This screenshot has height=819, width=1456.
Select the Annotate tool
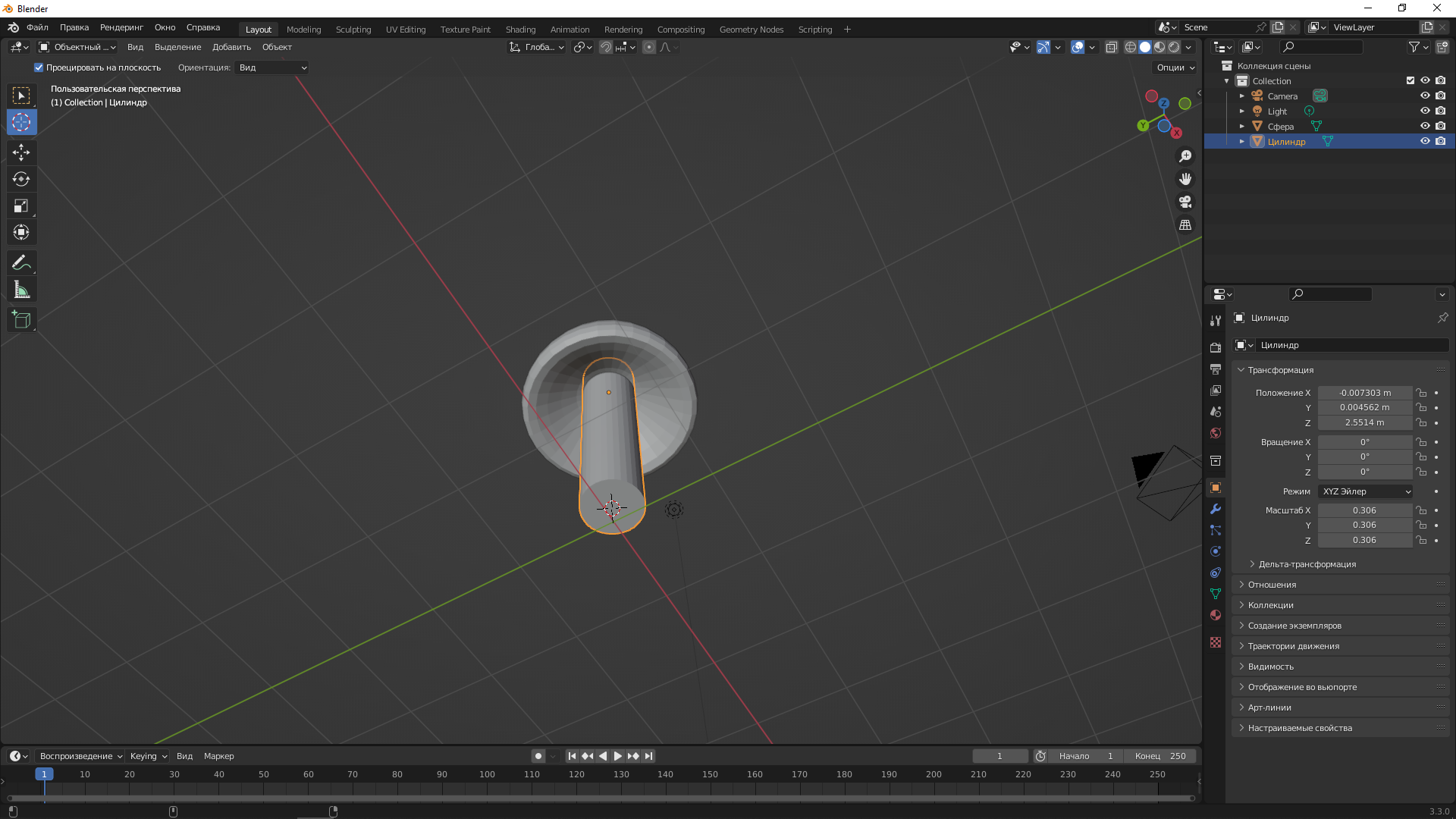pyautogui.click(x=21, y=263)
